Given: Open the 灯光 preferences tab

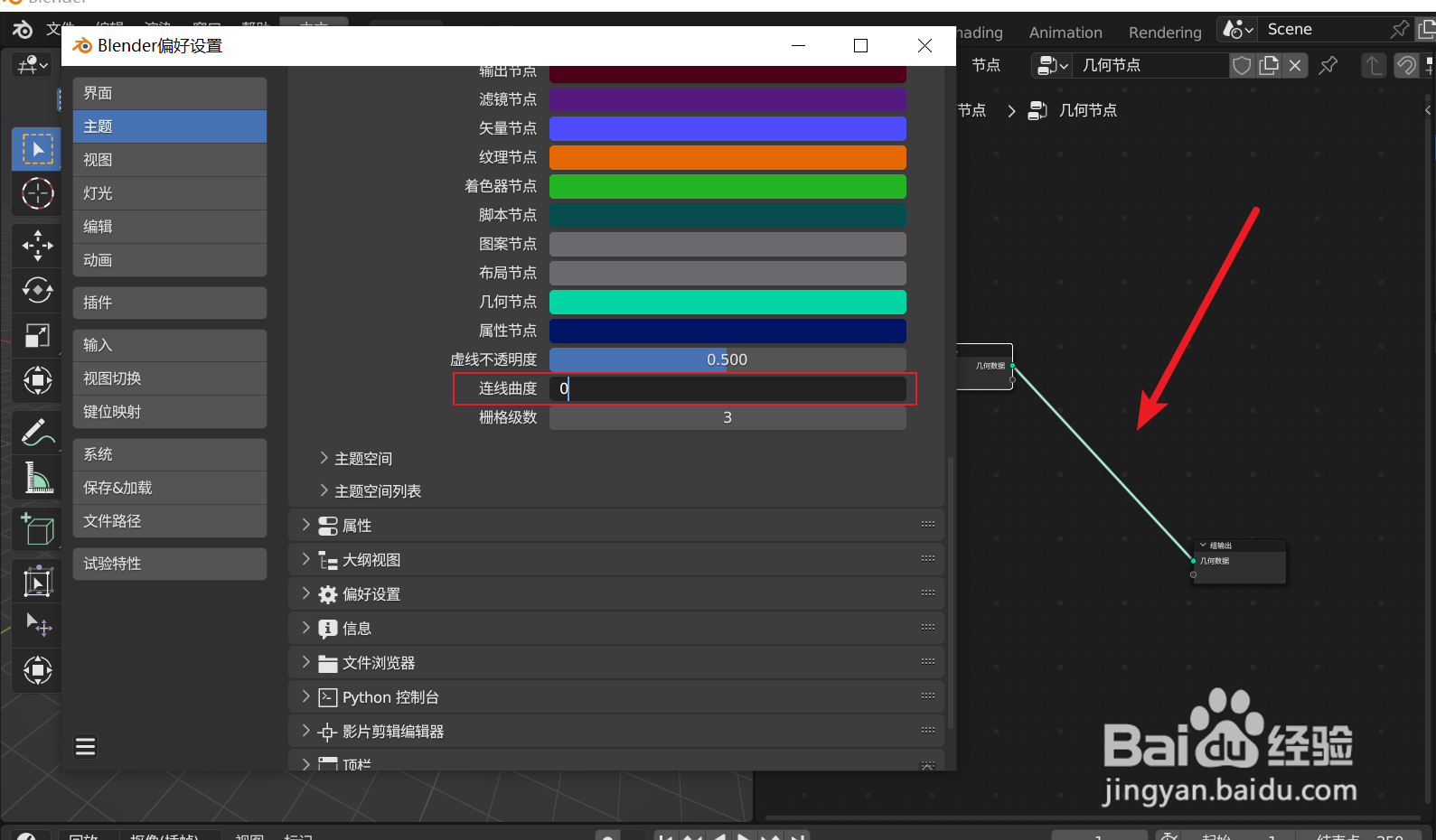Looking at the screenshot, I should tap(170, 193).
